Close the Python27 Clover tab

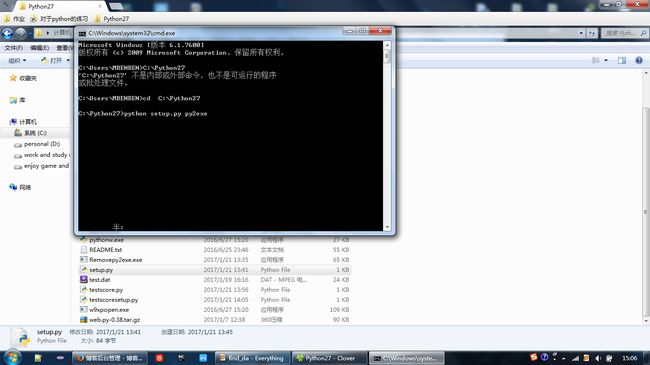[x=100, y=6]
